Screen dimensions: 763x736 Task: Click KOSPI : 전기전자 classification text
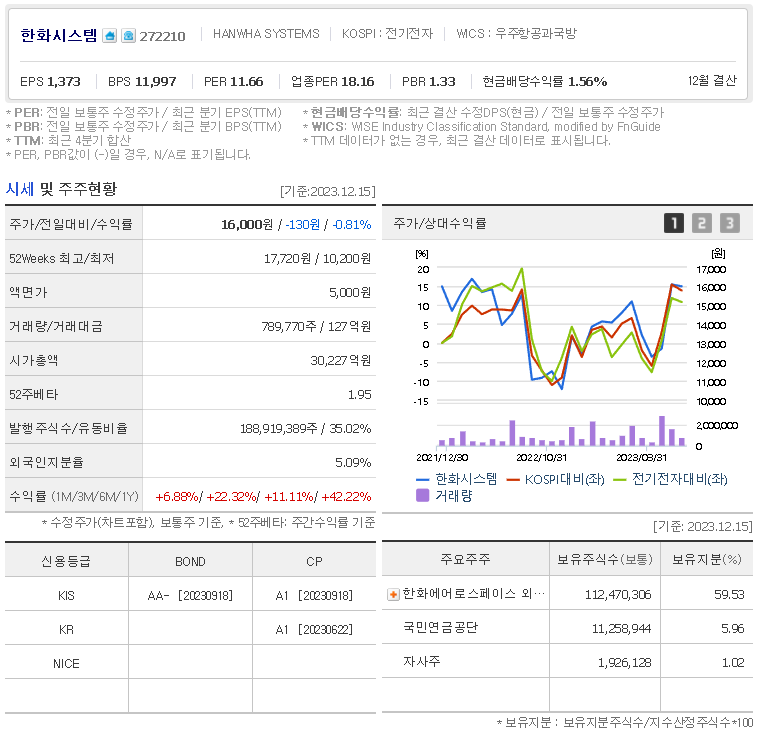(x=387, y=34)
